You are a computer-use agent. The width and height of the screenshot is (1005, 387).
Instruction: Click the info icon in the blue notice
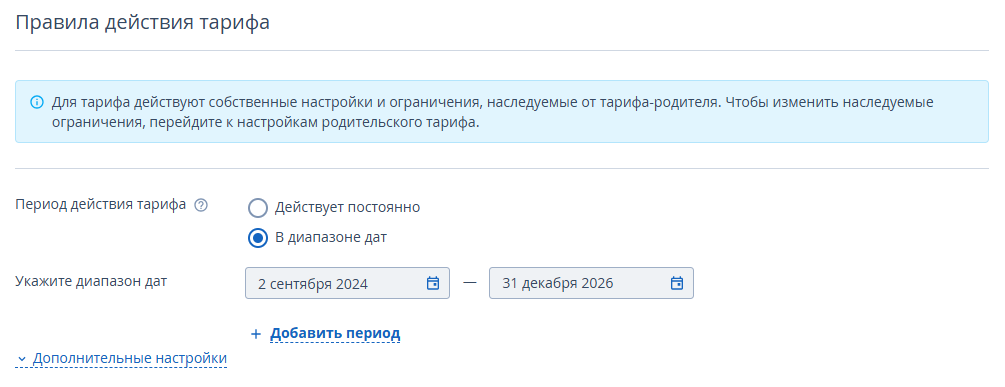[37, 103]
